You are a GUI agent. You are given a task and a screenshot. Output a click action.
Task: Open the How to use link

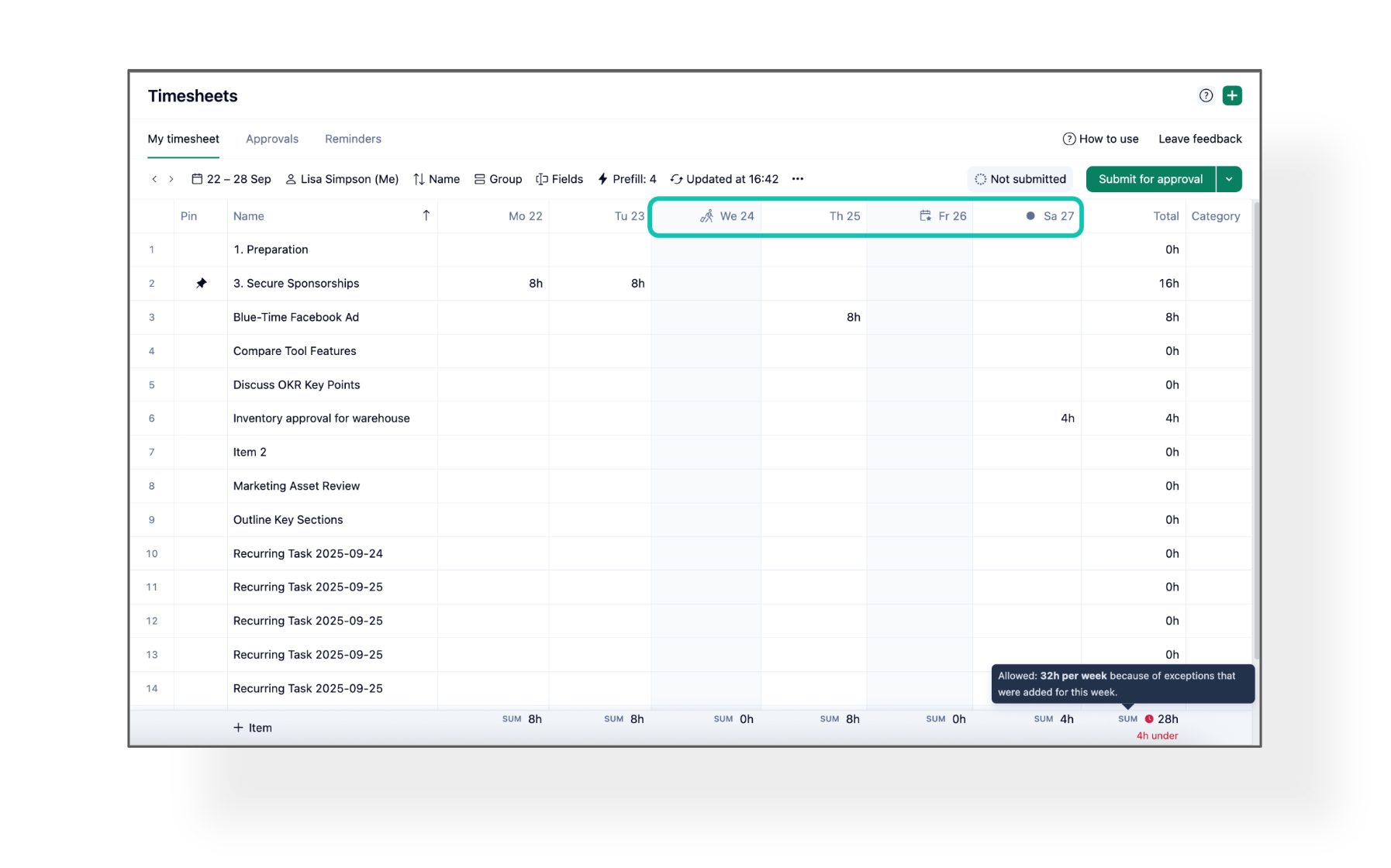pyautogui.click(x=1100, y=139)
